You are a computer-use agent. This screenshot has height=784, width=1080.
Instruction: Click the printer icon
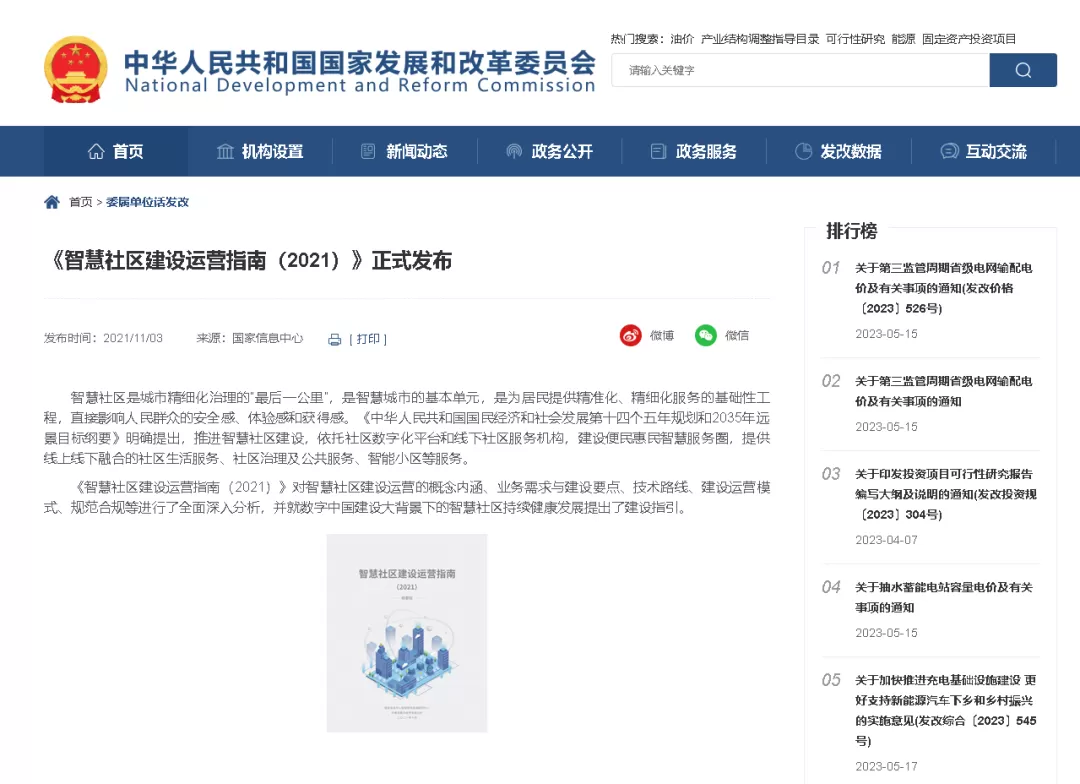click(335, 339)
